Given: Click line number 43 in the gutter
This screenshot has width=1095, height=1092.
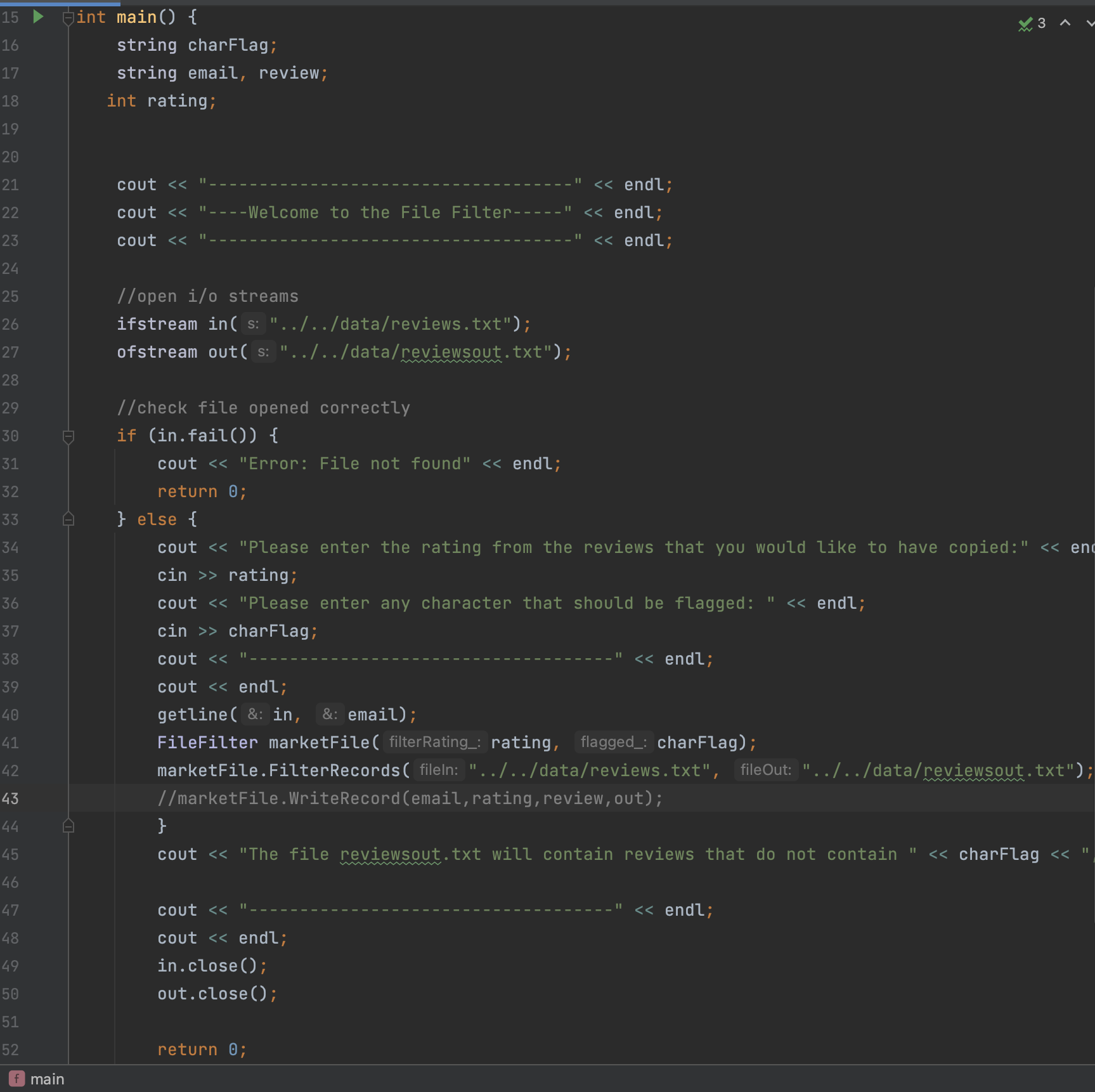Looking at the screenshot, I should pyautogui.click(x=10, y=798).
